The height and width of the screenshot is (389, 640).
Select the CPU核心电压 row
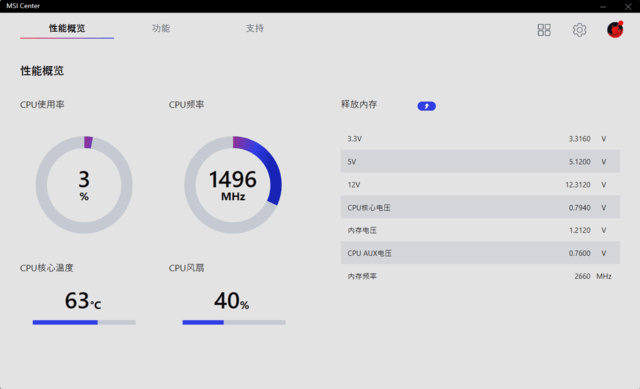[480, 208]
